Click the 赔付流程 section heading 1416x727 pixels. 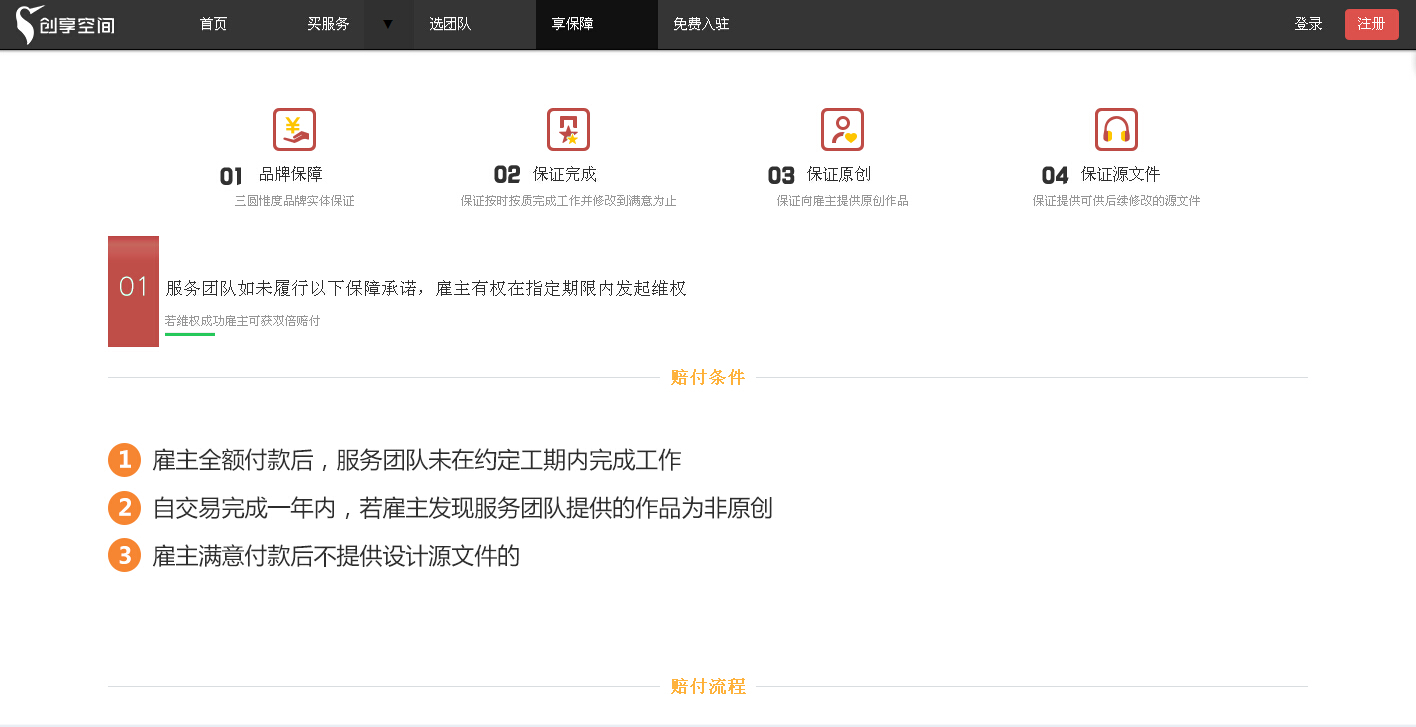tap(708, 687)
